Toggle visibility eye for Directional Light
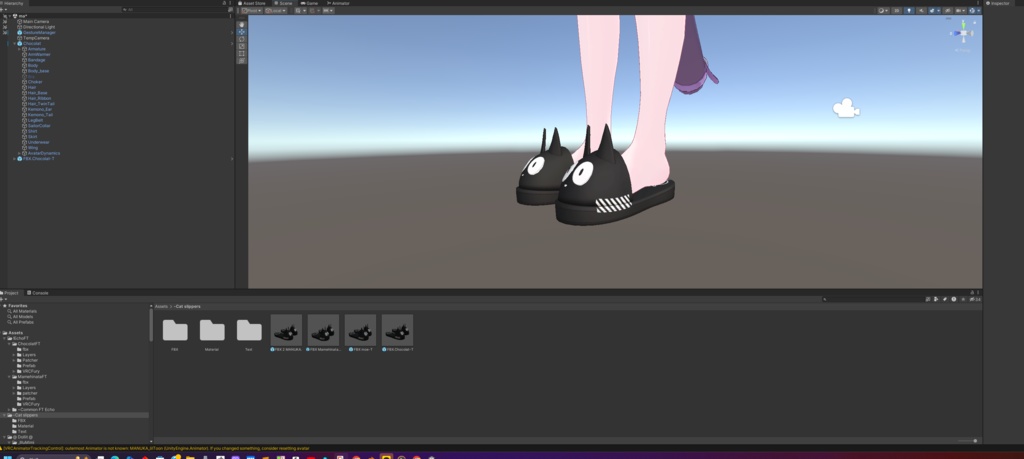1024x459 pixels. (x=5, y=27)
